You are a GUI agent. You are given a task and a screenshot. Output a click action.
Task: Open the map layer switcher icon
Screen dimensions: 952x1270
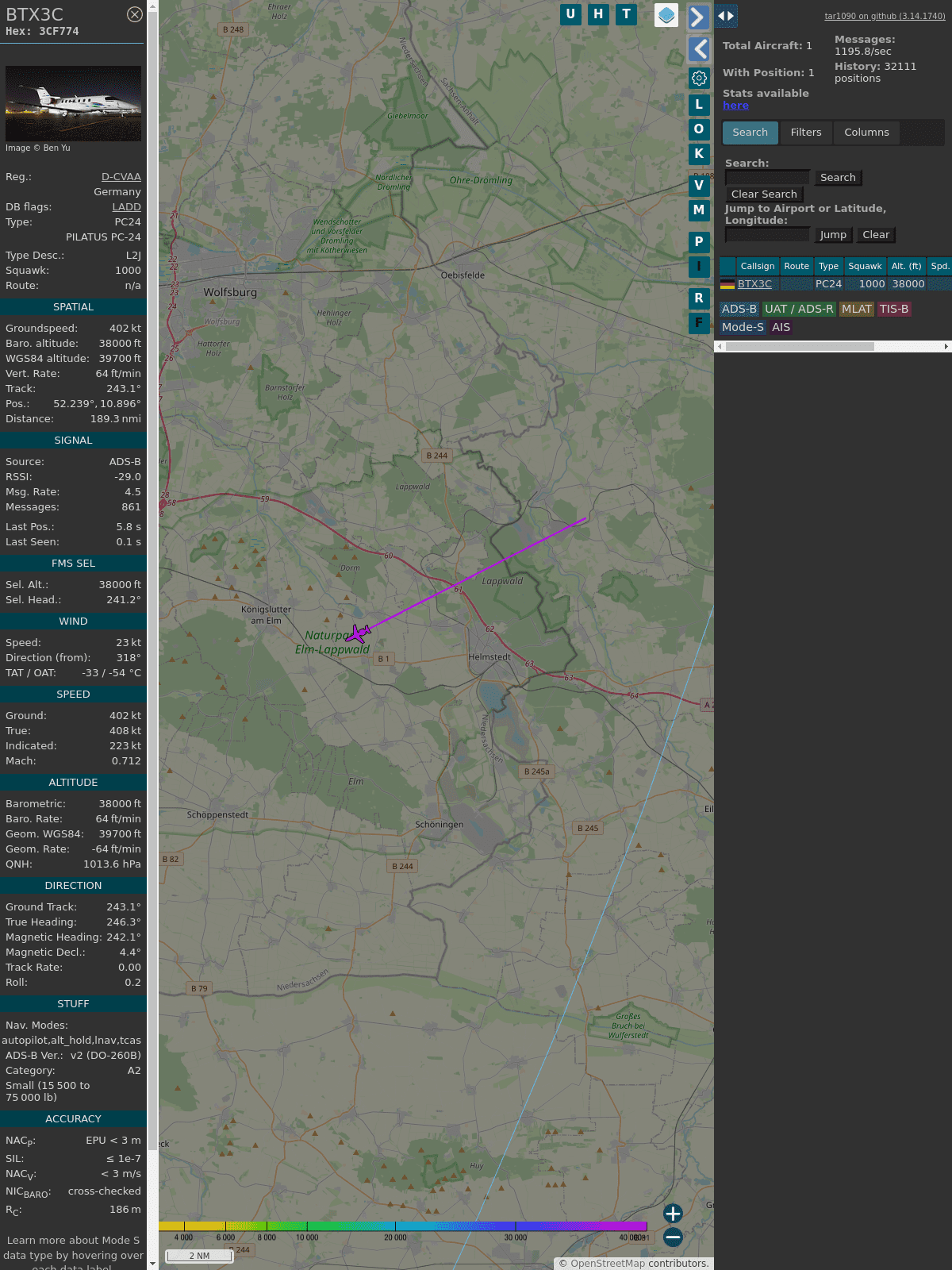666,15
